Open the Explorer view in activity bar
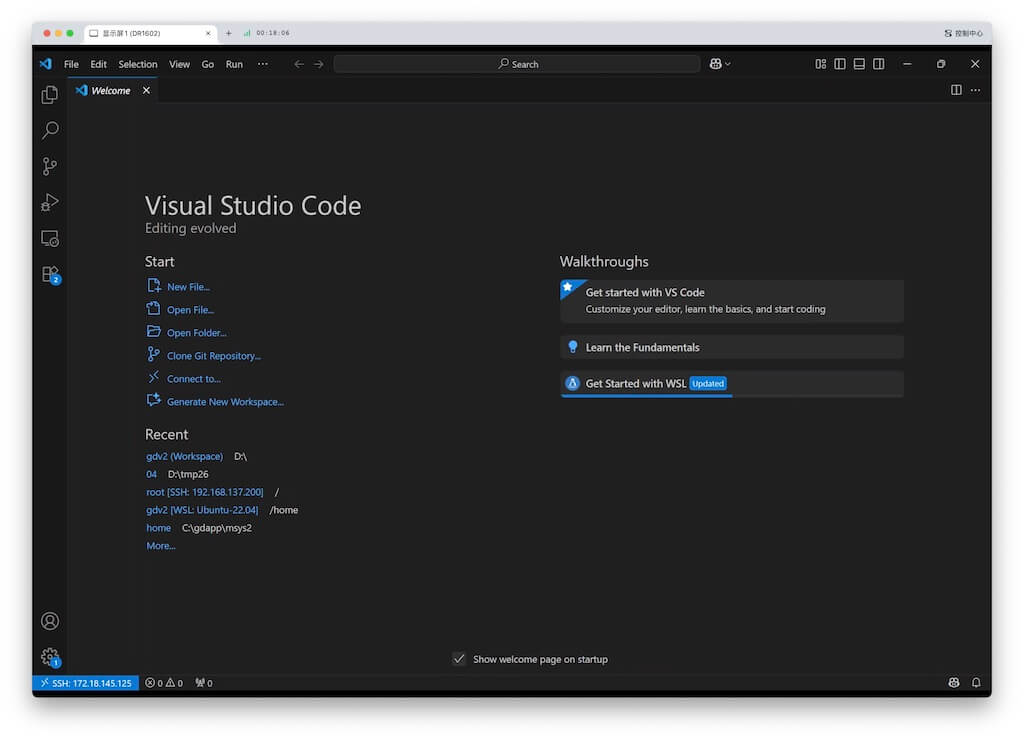The image size is (1024, 740). 50,94
